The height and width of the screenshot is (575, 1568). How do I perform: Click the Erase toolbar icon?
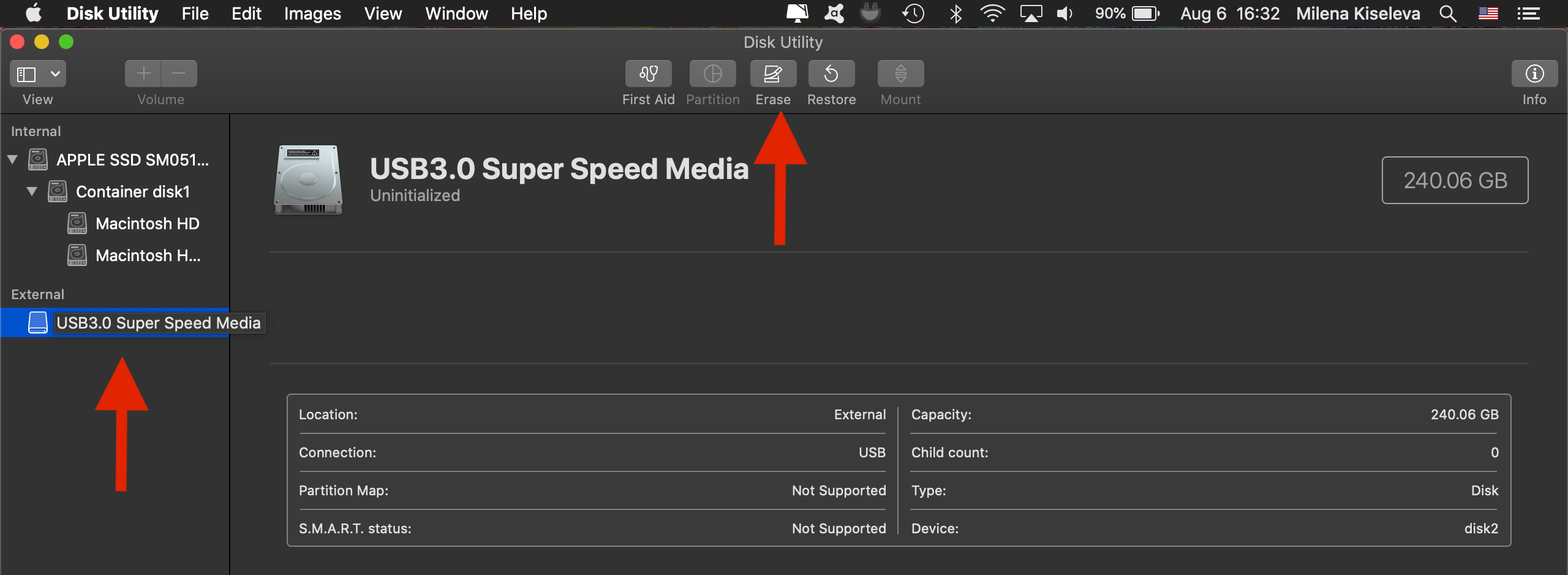[773, 74]
